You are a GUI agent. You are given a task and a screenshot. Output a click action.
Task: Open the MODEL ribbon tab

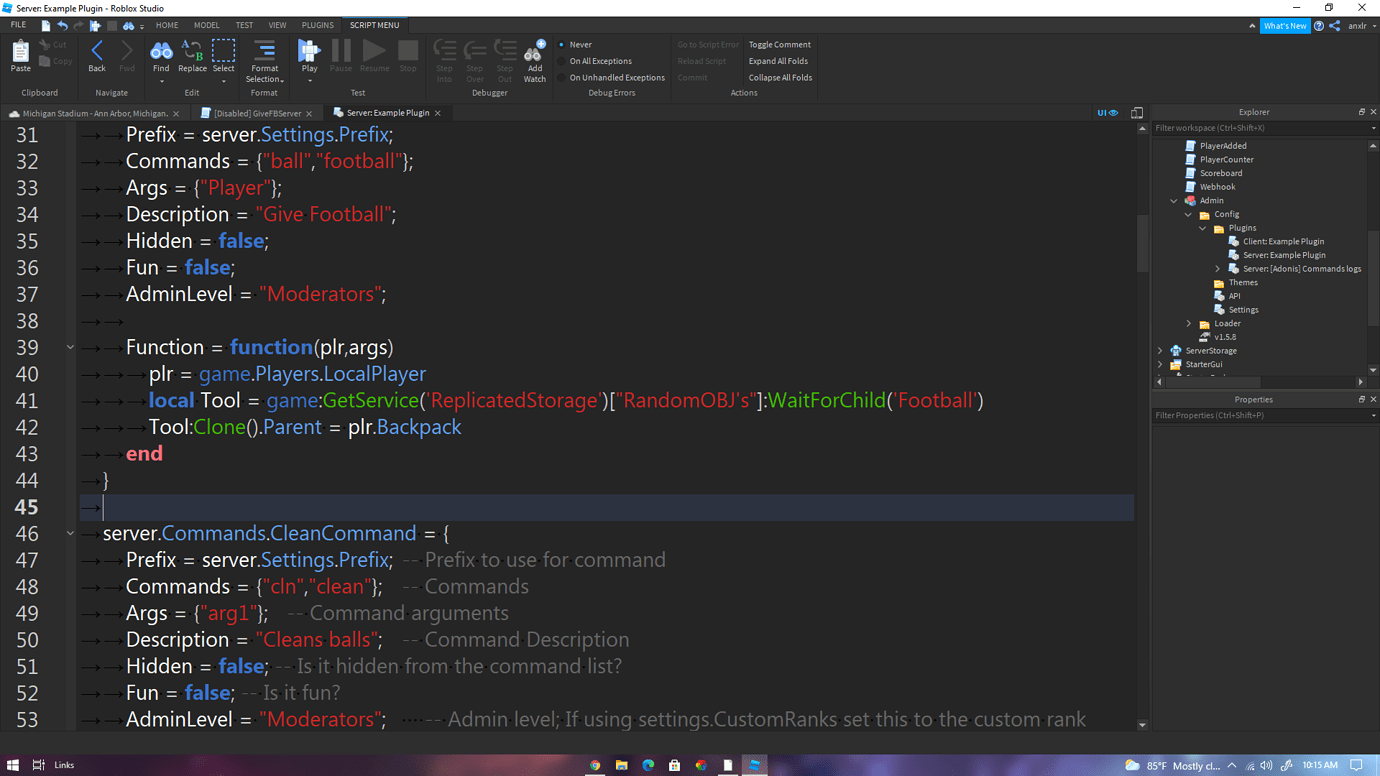click(207, 25)
